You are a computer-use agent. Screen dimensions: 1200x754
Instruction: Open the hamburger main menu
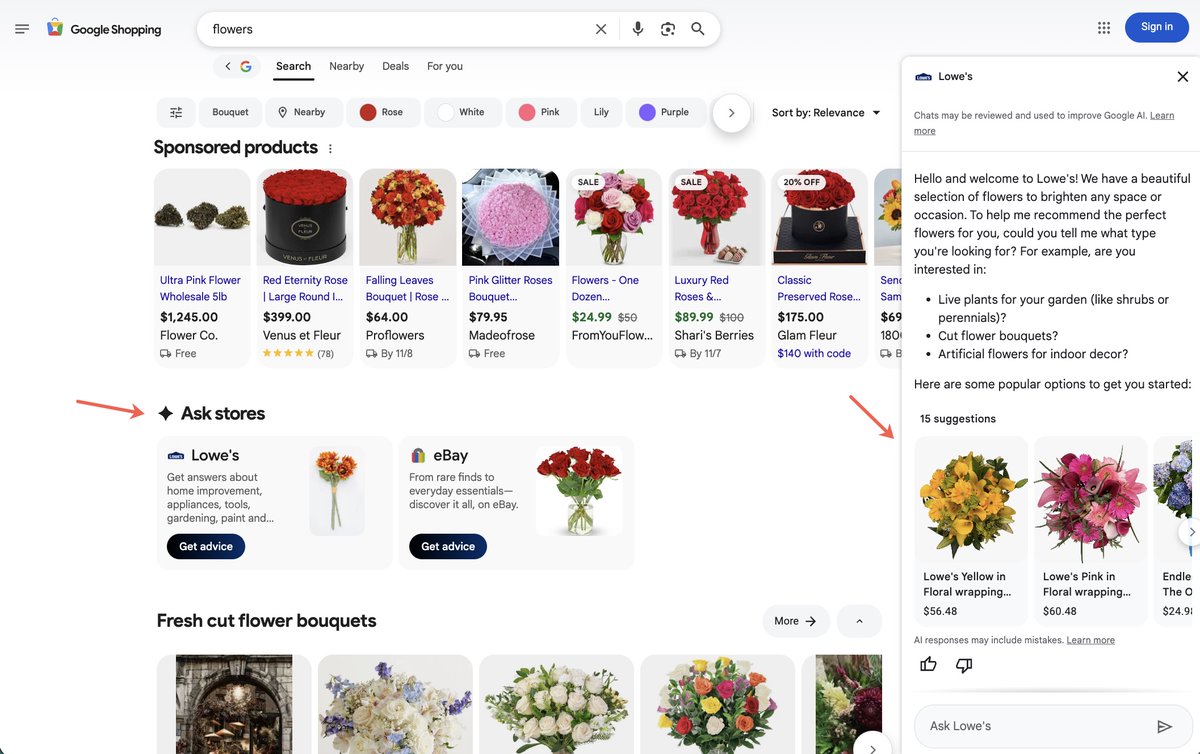point(22,29)
